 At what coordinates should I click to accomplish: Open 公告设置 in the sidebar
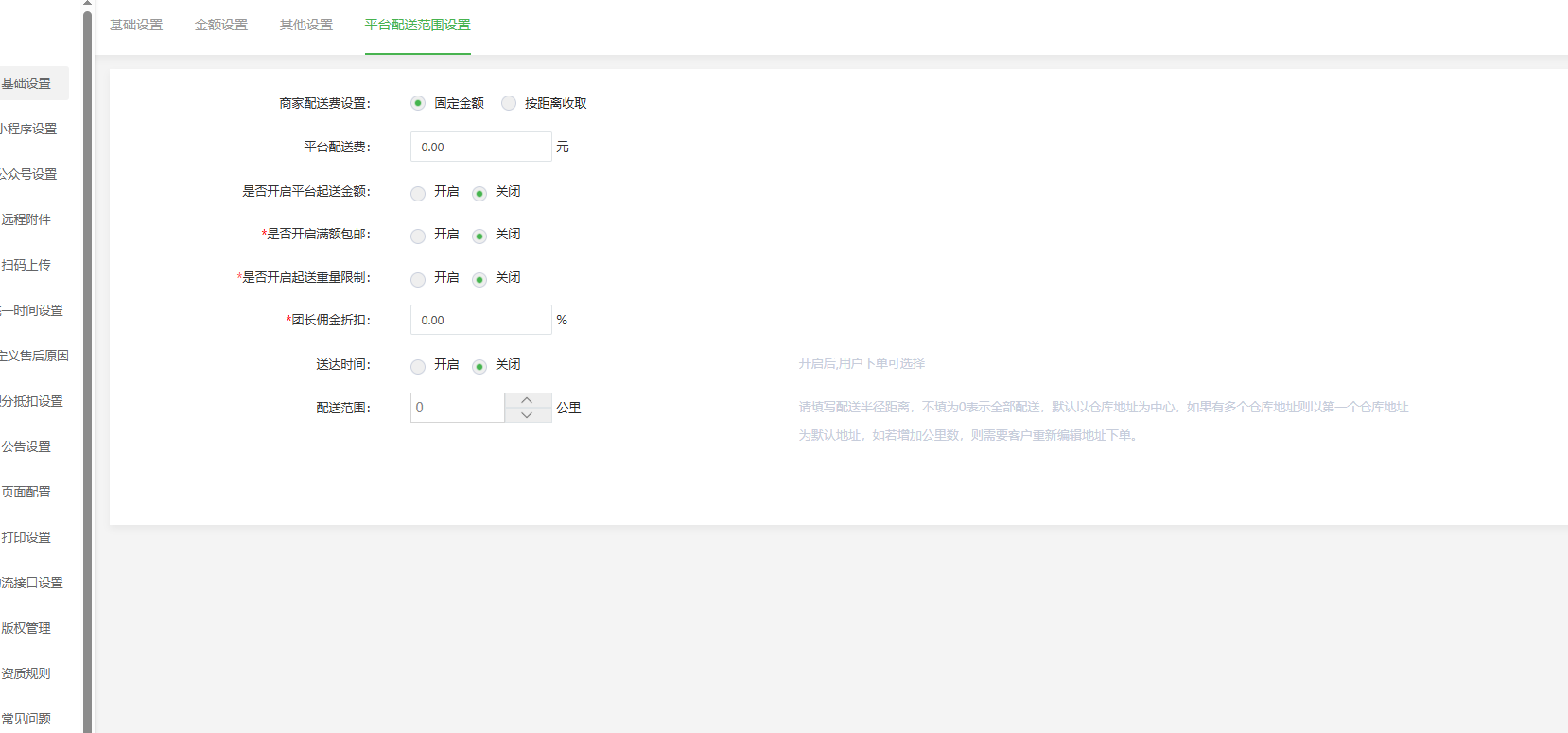coord(26,446)
